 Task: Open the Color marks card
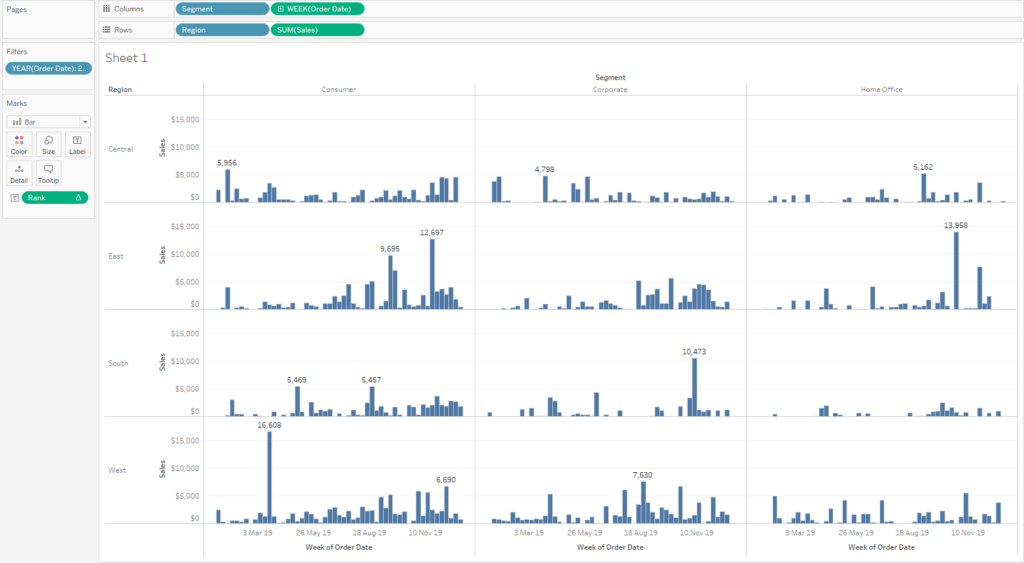pos(19,144)
